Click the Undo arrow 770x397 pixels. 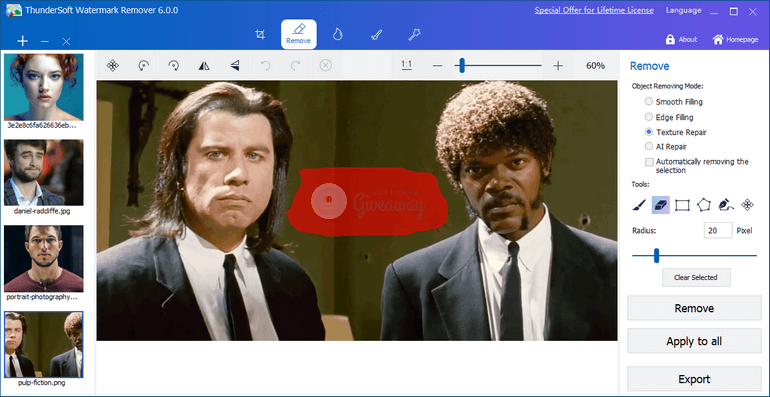coord(265,65)
